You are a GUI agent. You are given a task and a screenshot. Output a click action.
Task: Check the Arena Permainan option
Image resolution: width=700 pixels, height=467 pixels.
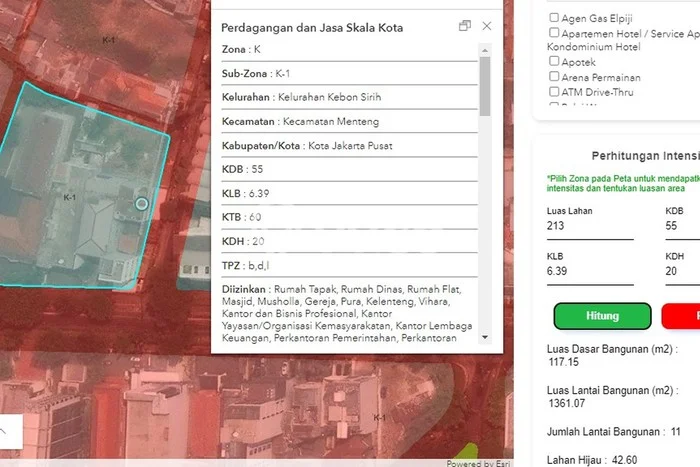pos(554,76)
